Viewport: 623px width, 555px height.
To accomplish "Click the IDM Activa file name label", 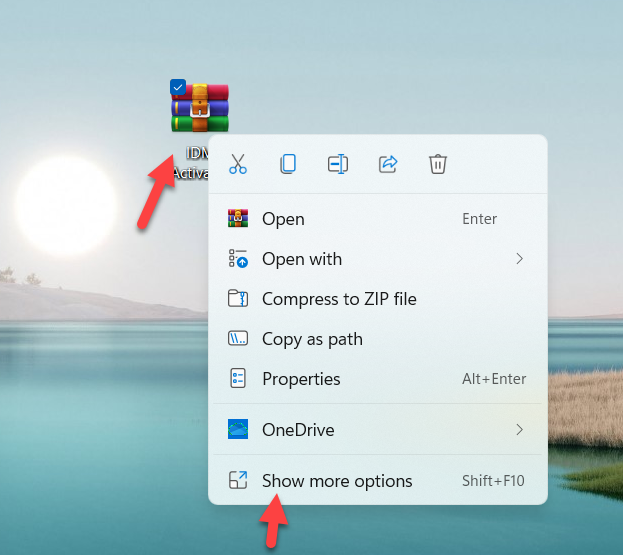I will (190, 164).
